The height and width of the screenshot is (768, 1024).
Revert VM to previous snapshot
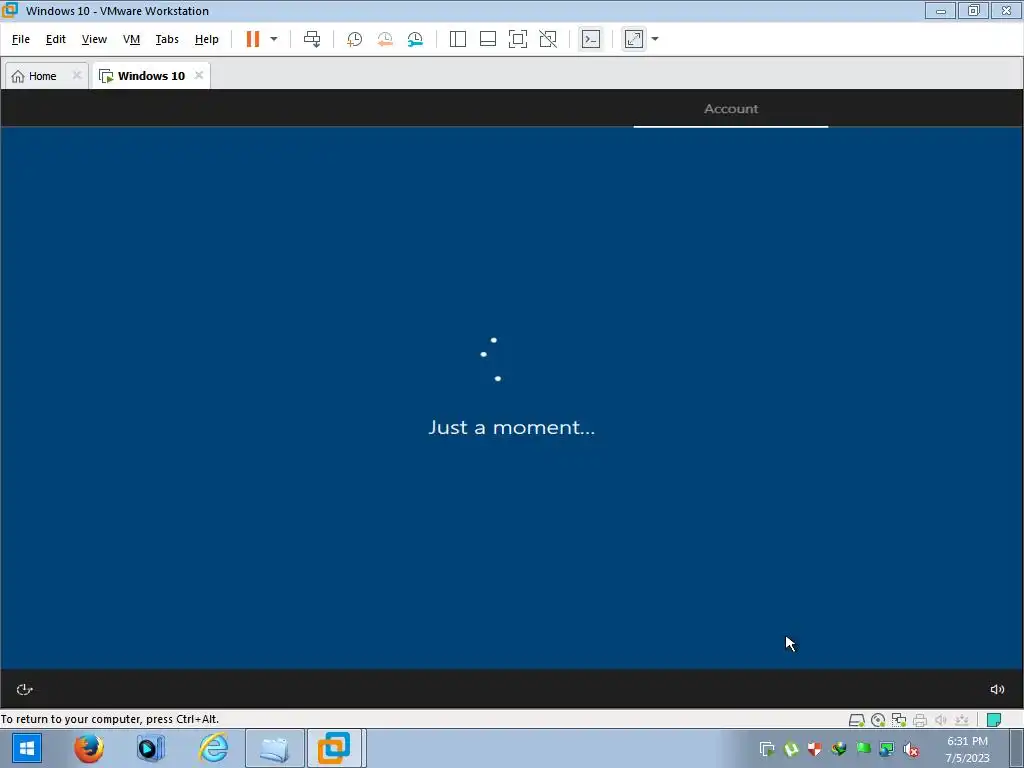coord(385,39)
